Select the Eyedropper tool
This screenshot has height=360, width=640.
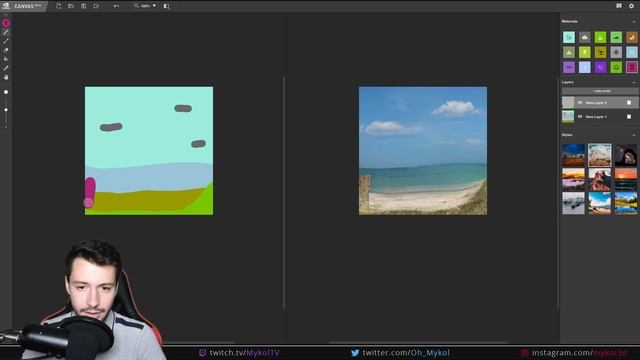6,68
